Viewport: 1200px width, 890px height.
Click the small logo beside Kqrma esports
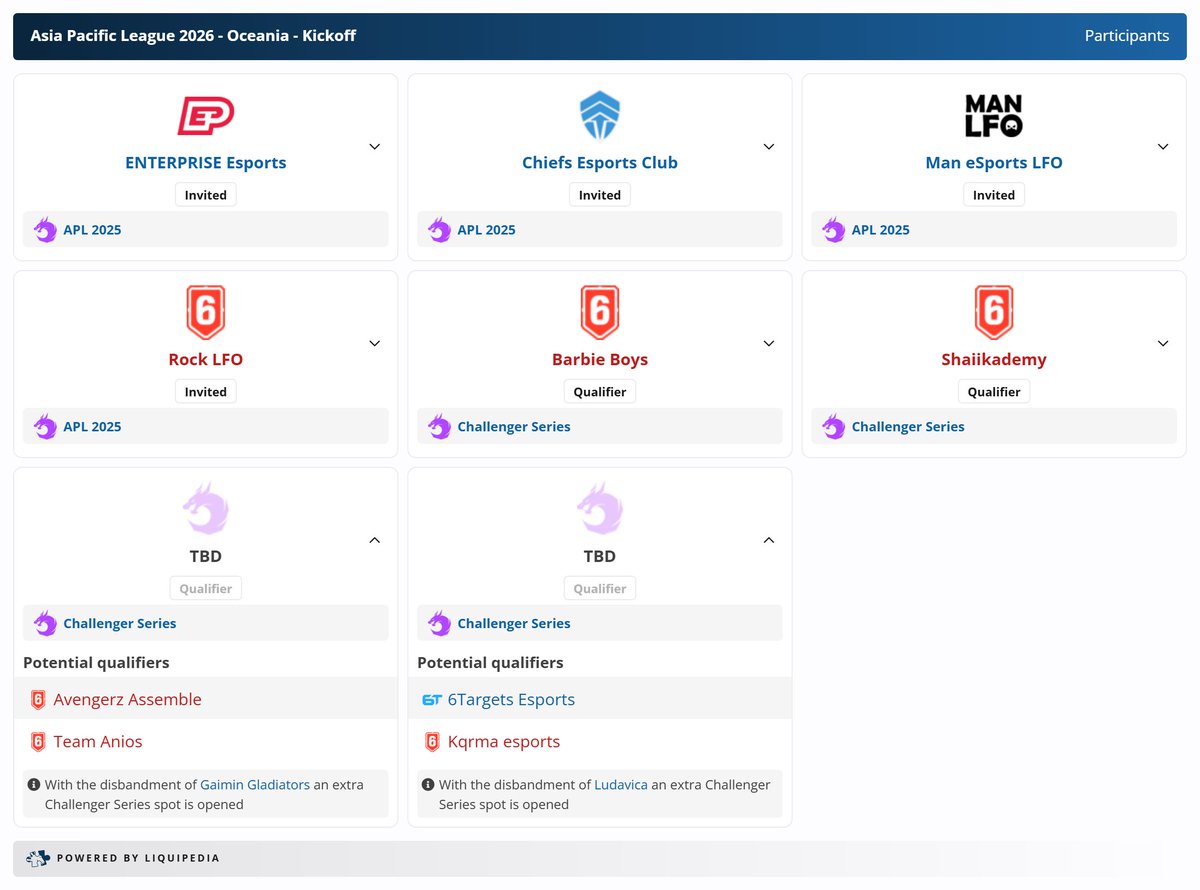[x=432, y=742]
